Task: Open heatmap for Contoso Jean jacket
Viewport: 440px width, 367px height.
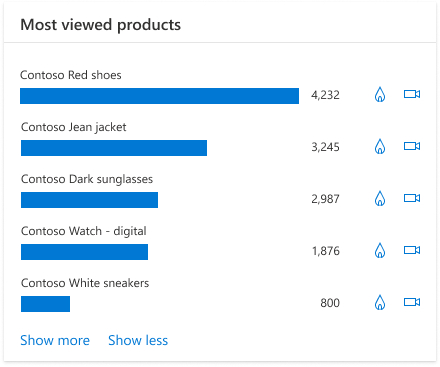Action: point(380,146)
